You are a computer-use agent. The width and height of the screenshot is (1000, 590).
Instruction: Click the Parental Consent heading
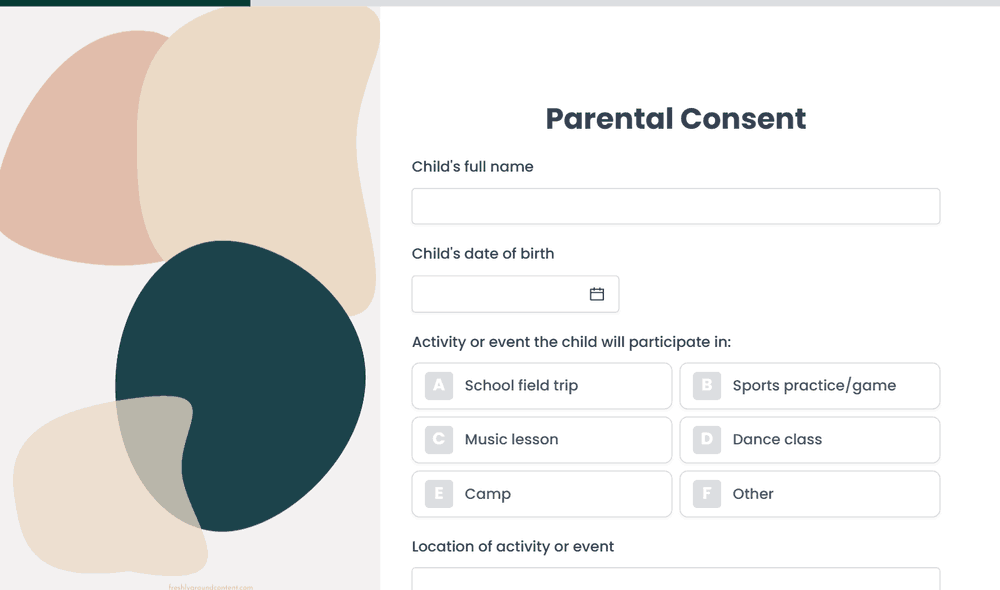click(x=675, y=118)
